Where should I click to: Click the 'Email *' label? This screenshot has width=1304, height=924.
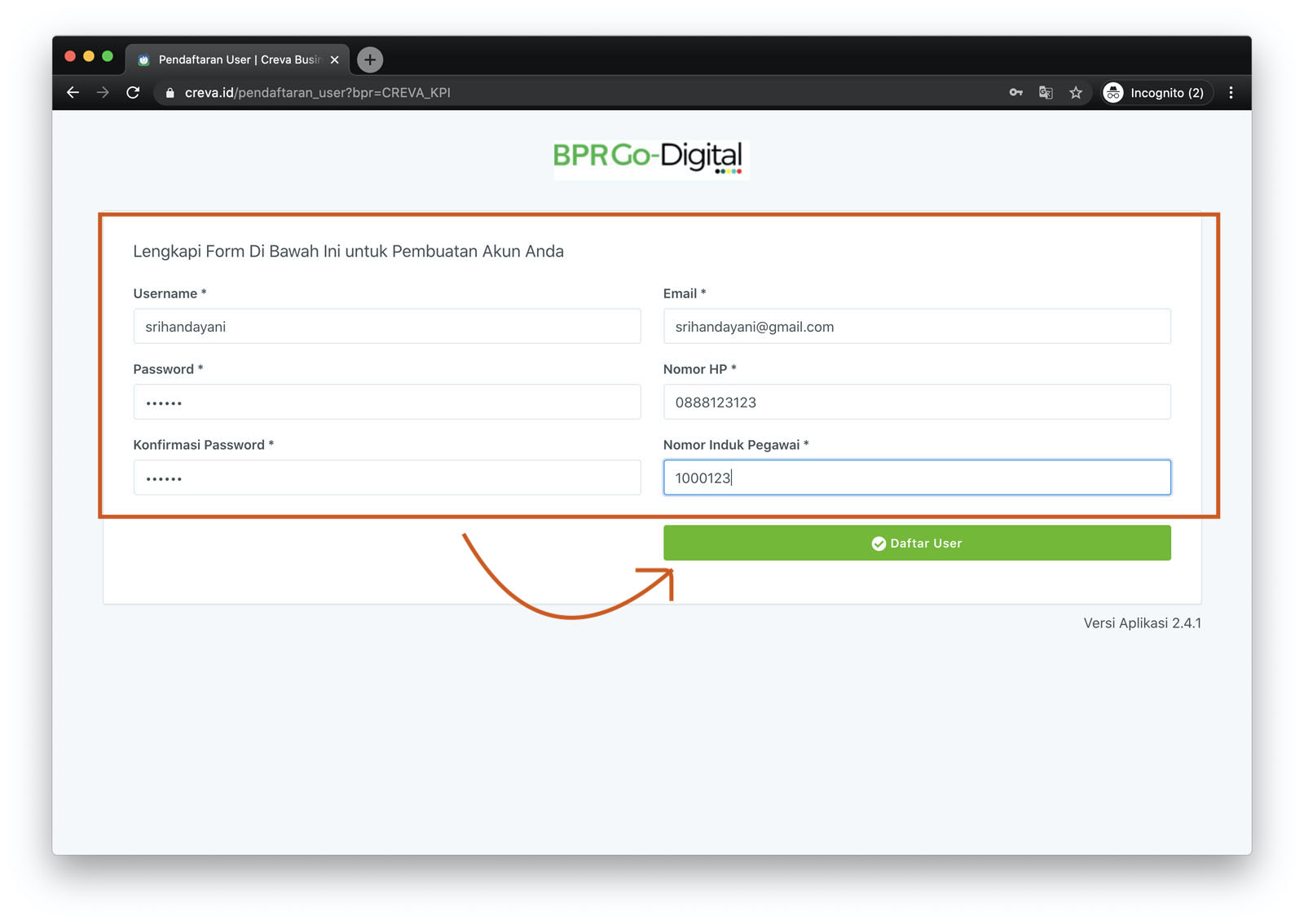tap(685, 293)
